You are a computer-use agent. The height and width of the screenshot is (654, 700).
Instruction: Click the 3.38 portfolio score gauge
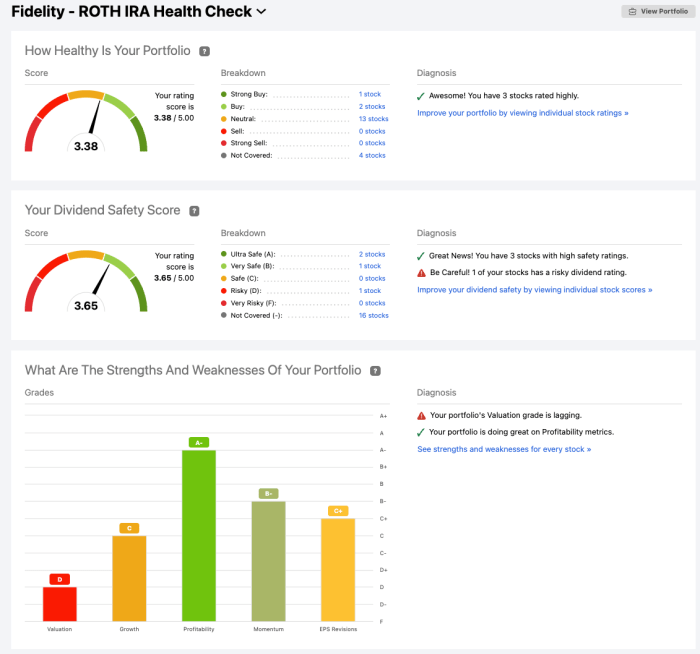tap(86, 121)
